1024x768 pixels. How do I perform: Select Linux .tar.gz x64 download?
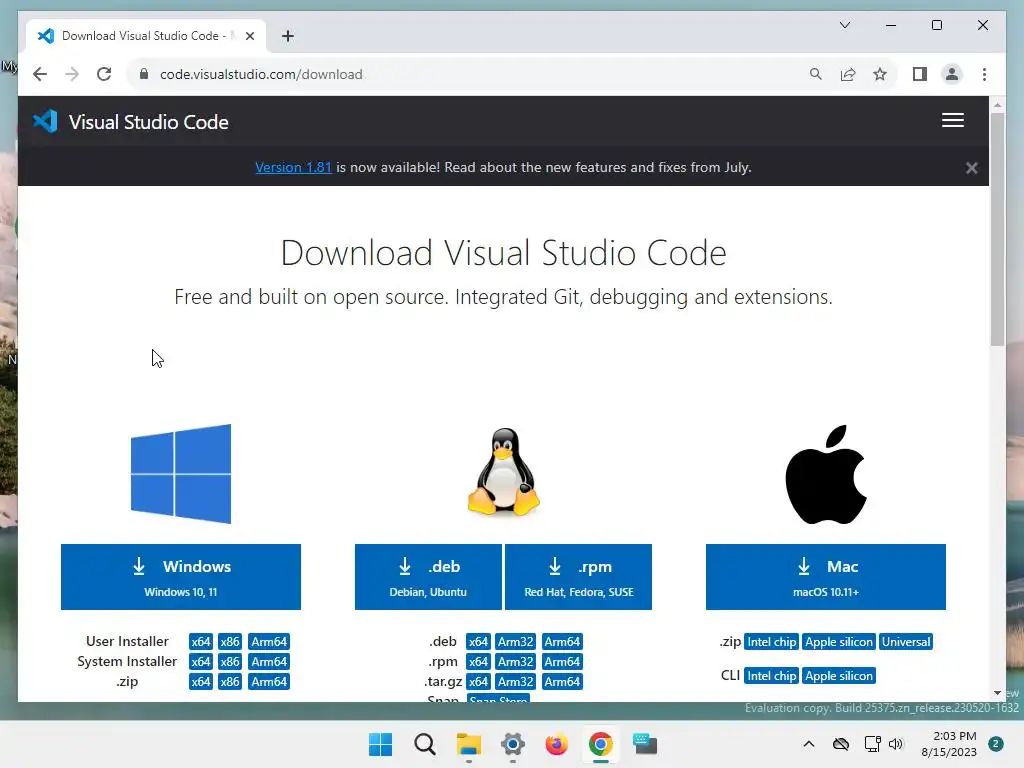[478, 682]
